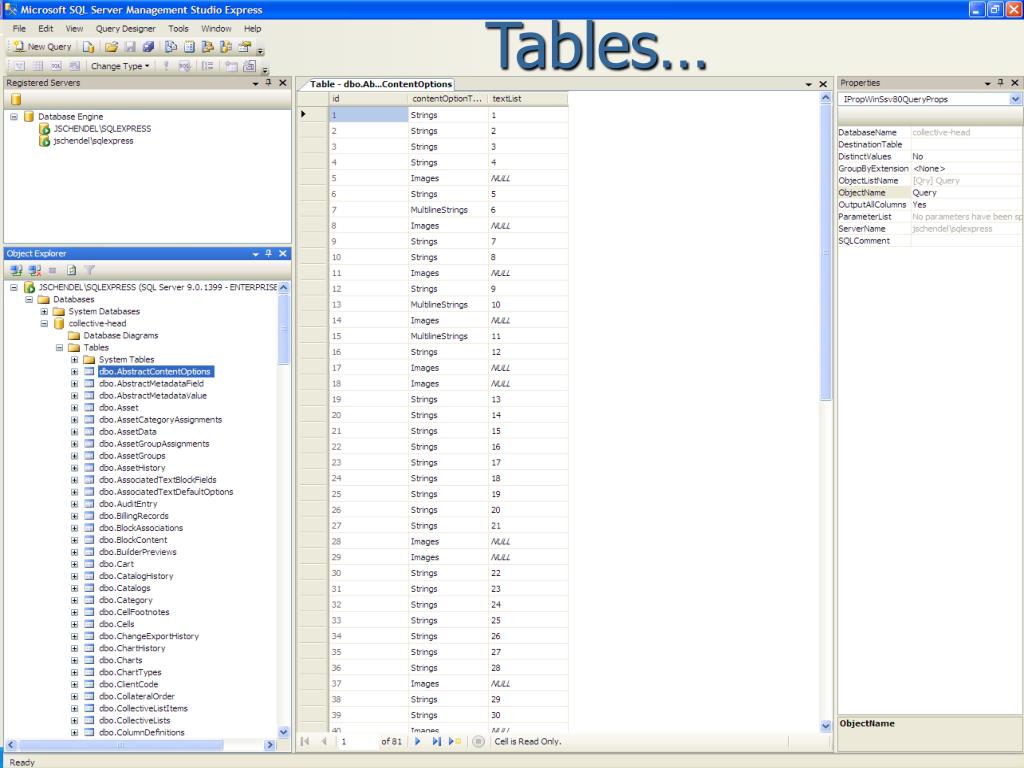Click the textList column header
The width and height of the screenshot is (1024, 768).
click(x=528, y=99)
